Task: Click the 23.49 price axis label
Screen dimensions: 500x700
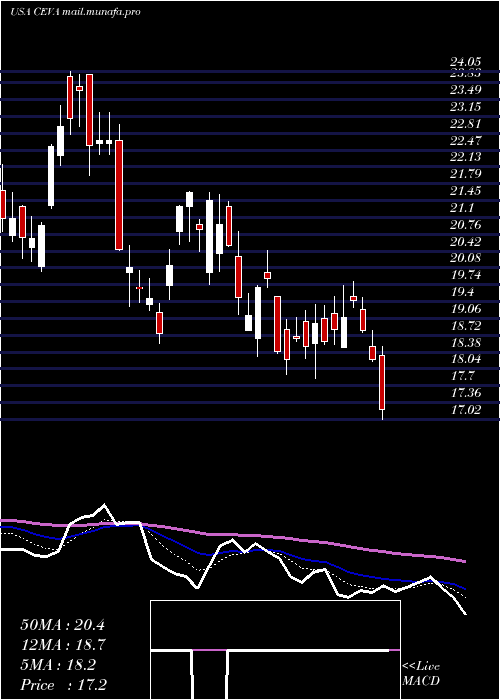Action: pos(465,90)
